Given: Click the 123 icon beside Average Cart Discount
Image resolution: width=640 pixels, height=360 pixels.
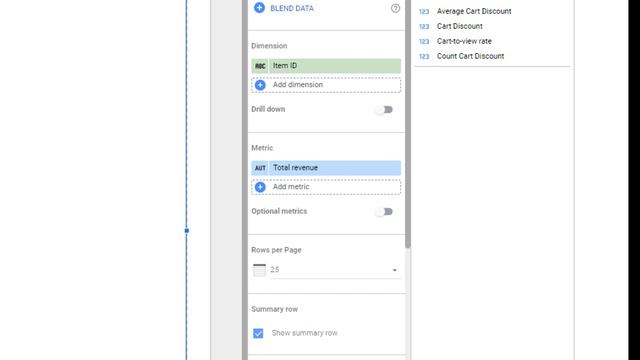Looking at the screenshot, I should (424, 11).
